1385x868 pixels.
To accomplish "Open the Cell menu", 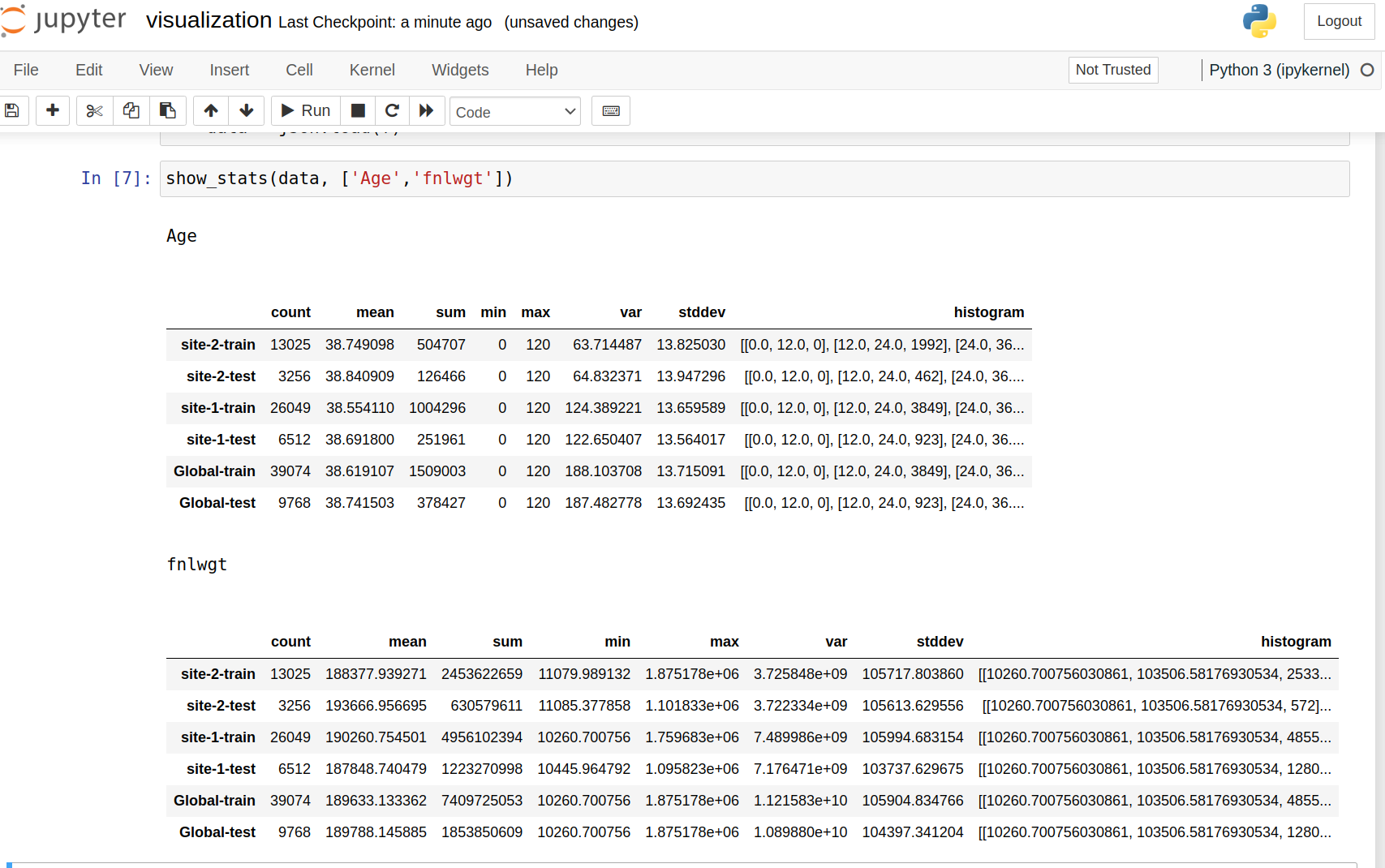I will click(299, 70).
